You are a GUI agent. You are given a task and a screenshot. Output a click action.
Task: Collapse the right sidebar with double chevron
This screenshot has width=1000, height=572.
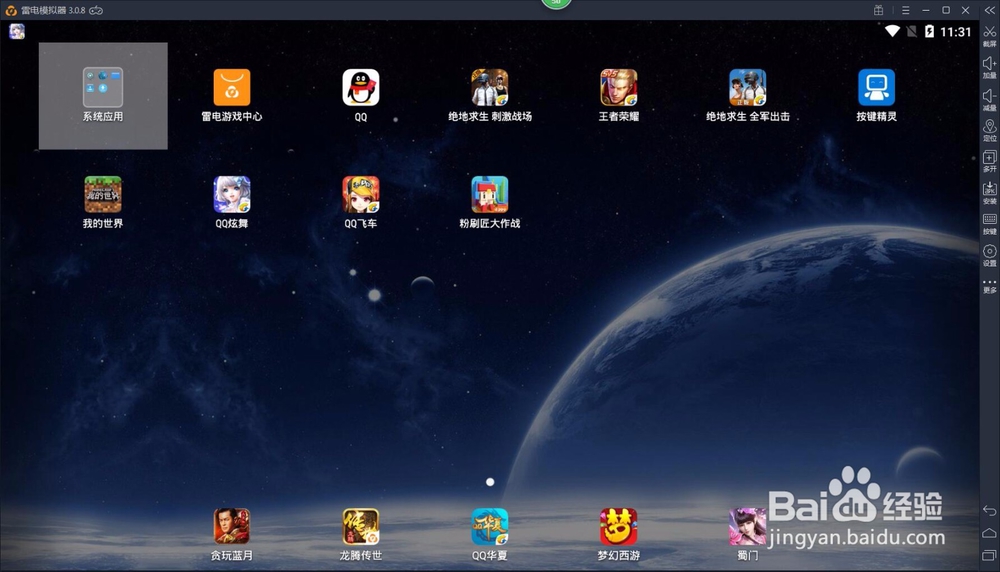(989, 10)
